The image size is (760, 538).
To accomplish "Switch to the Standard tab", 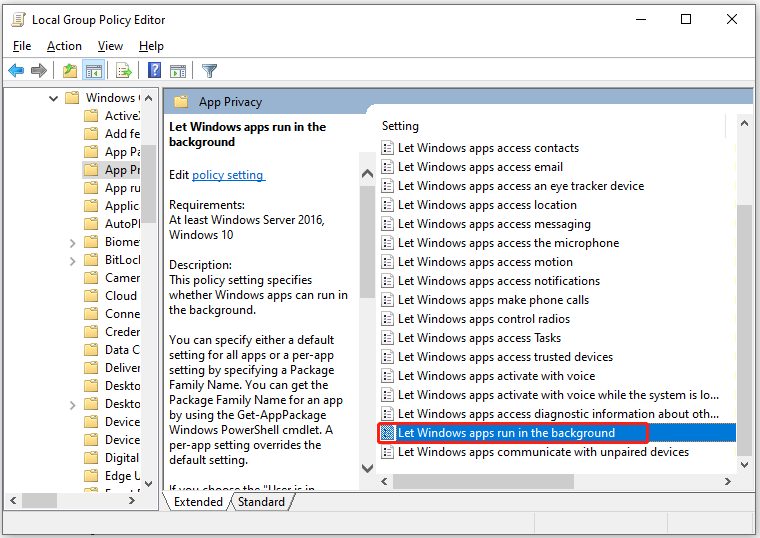I will pos(261,502).
